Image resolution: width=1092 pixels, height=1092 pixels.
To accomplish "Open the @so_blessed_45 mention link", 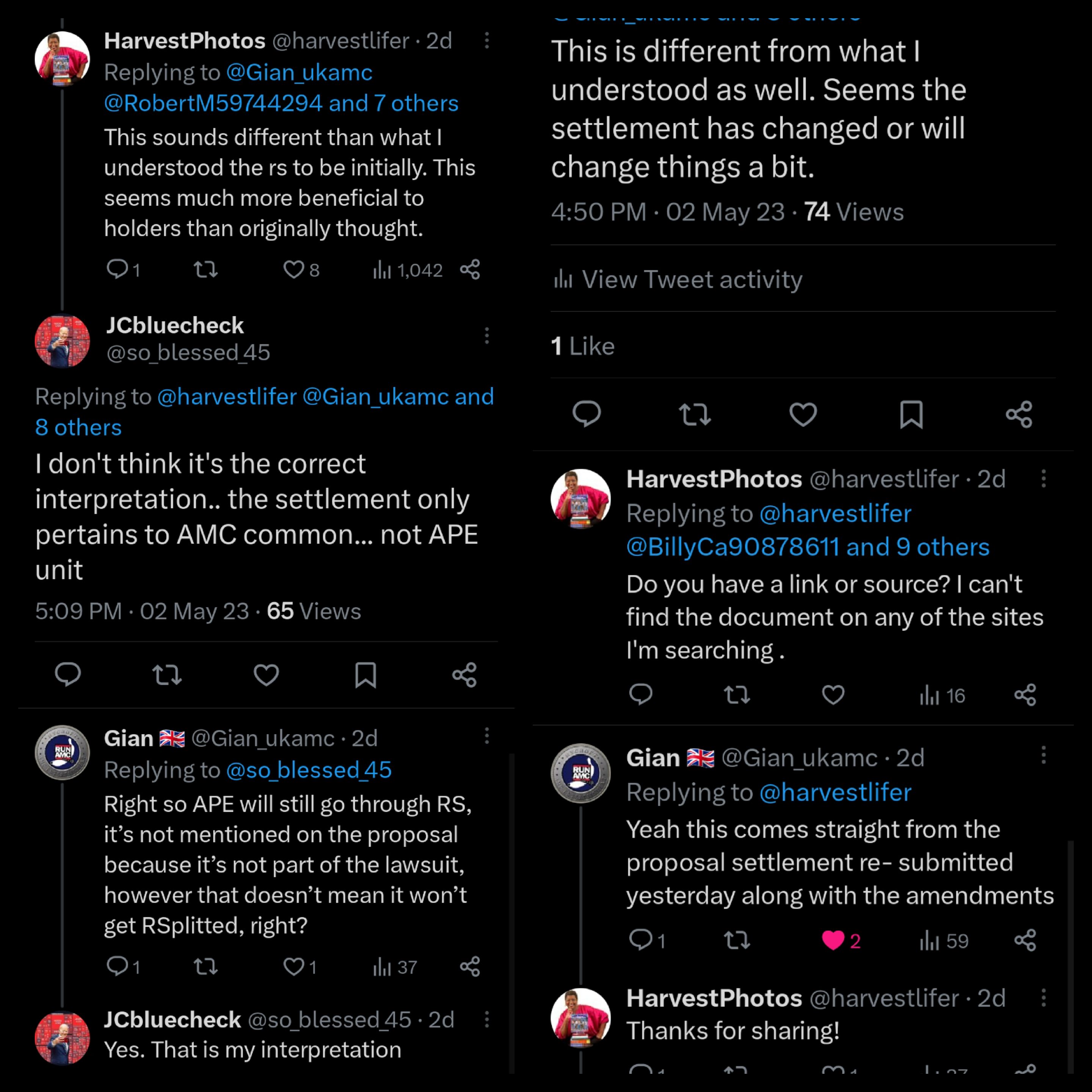I will pos(309,770).
